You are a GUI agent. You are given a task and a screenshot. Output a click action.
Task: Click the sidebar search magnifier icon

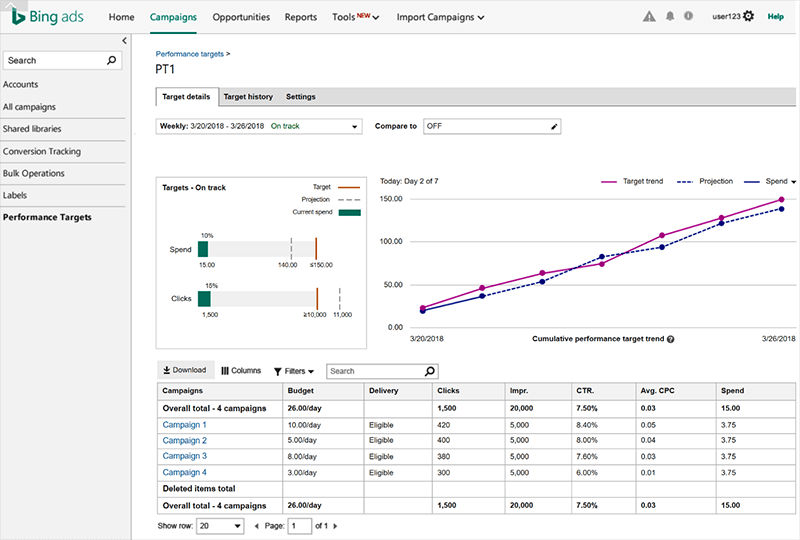tap(111, 60)
